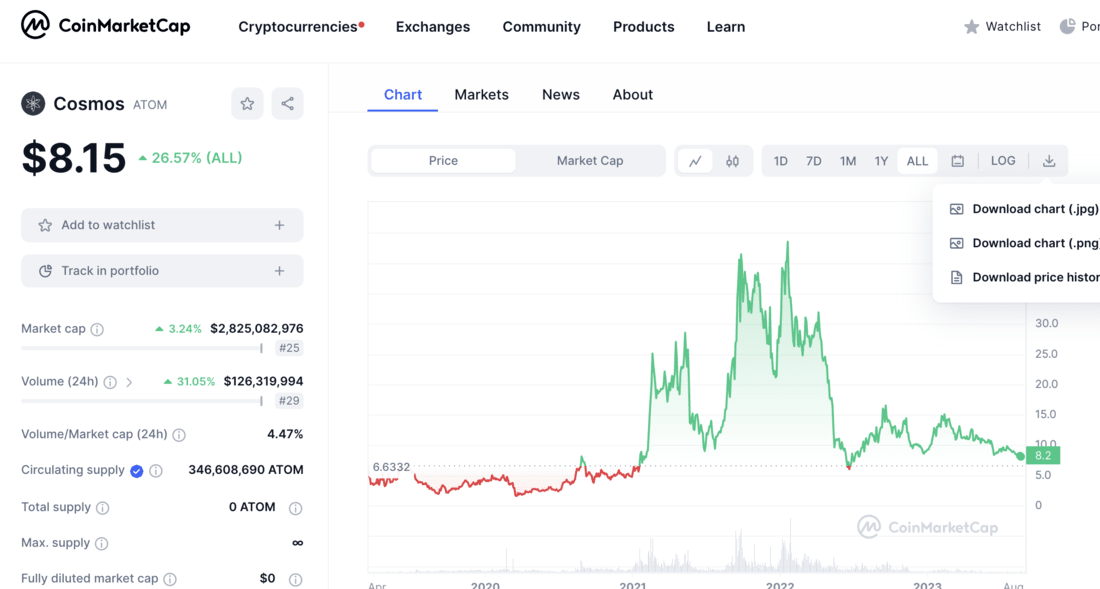The image size is (1100, 589).
Task: Click Track in portfolio button
Action: click(x=162, y=271)
